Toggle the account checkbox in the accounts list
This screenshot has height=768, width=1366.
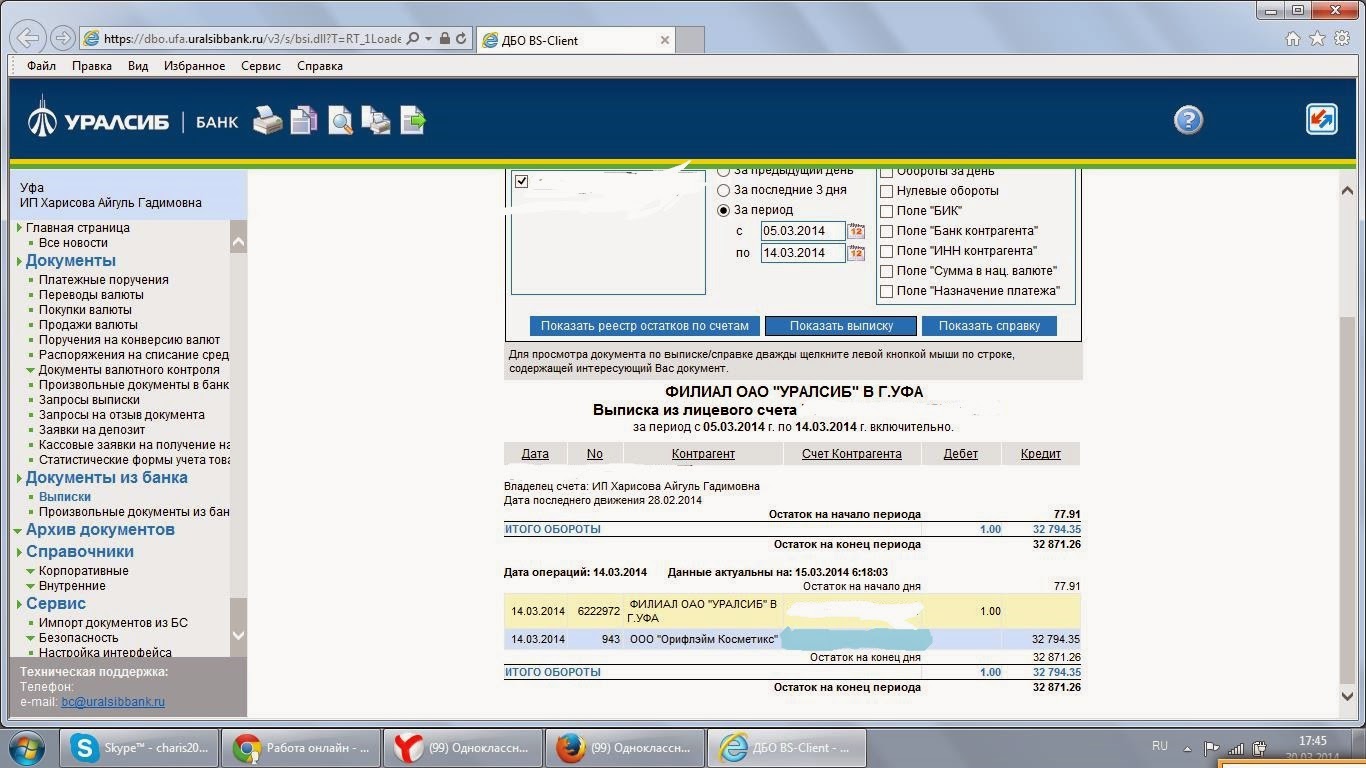click(x=521, y=182)
